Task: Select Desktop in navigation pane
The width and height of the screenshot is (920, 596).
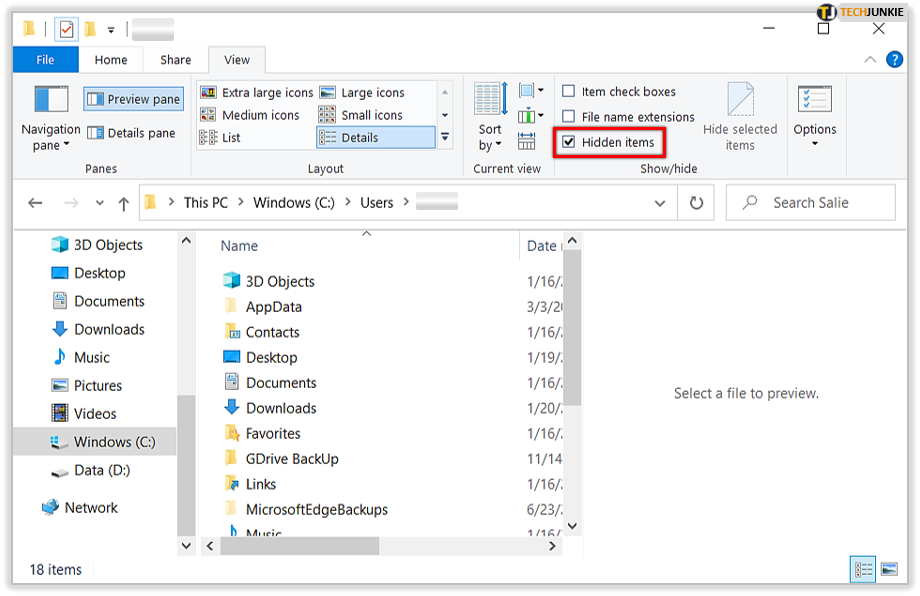Action: tap(89, 273)
